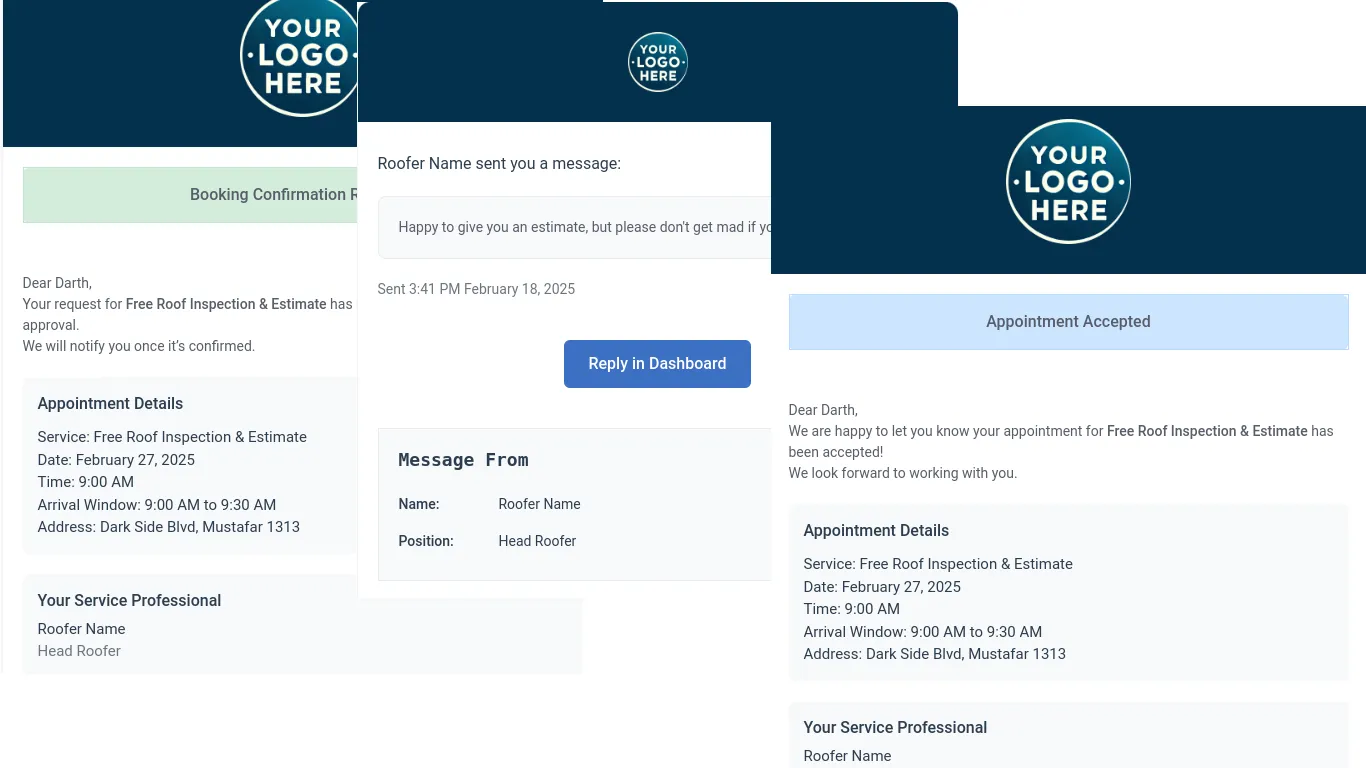Click the logo in the Booking Confirmation email

pos(298,58)
